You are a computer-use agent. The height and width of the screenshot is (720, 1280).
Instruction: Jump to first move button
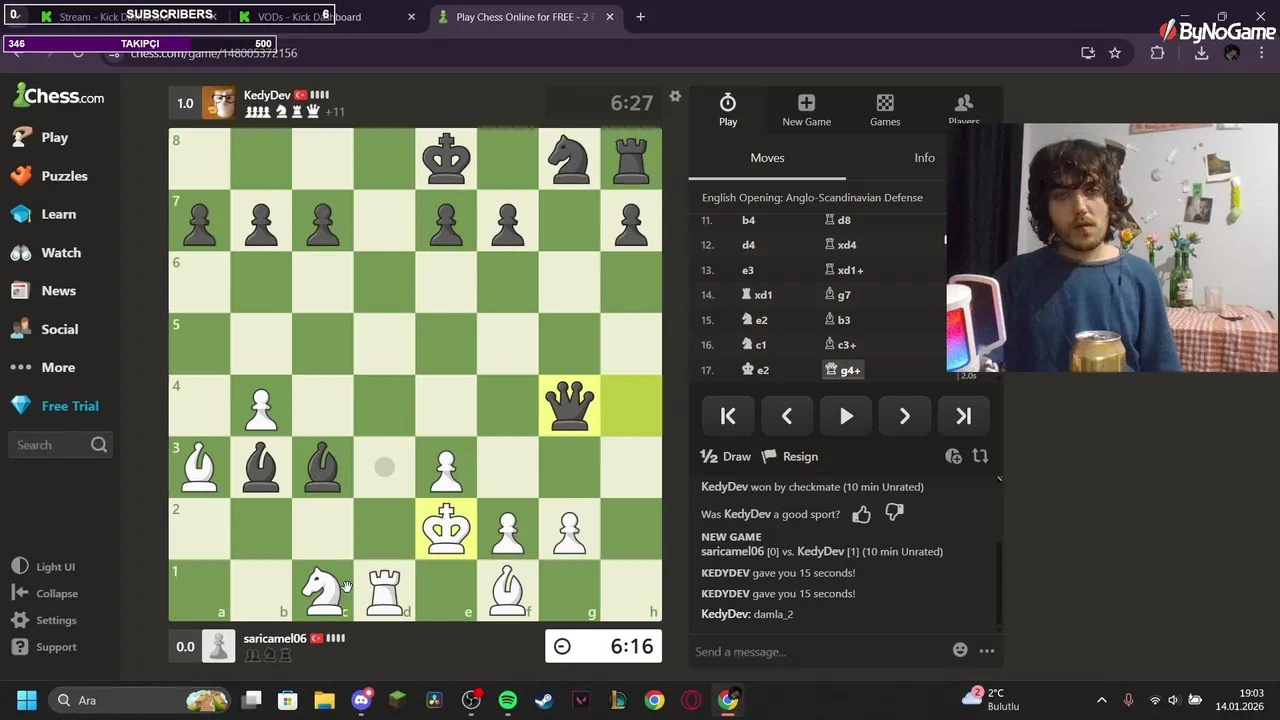click(728, 416)
